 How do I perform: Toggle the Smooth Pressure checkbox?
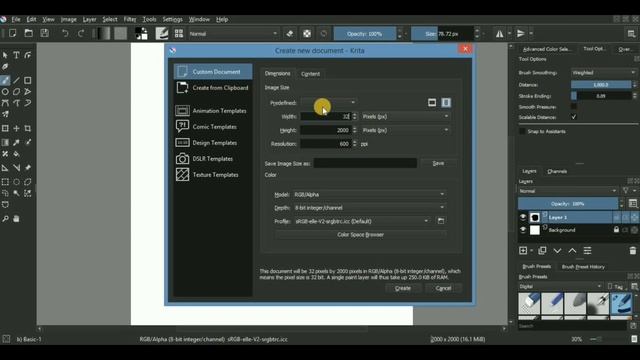(573, 107)
